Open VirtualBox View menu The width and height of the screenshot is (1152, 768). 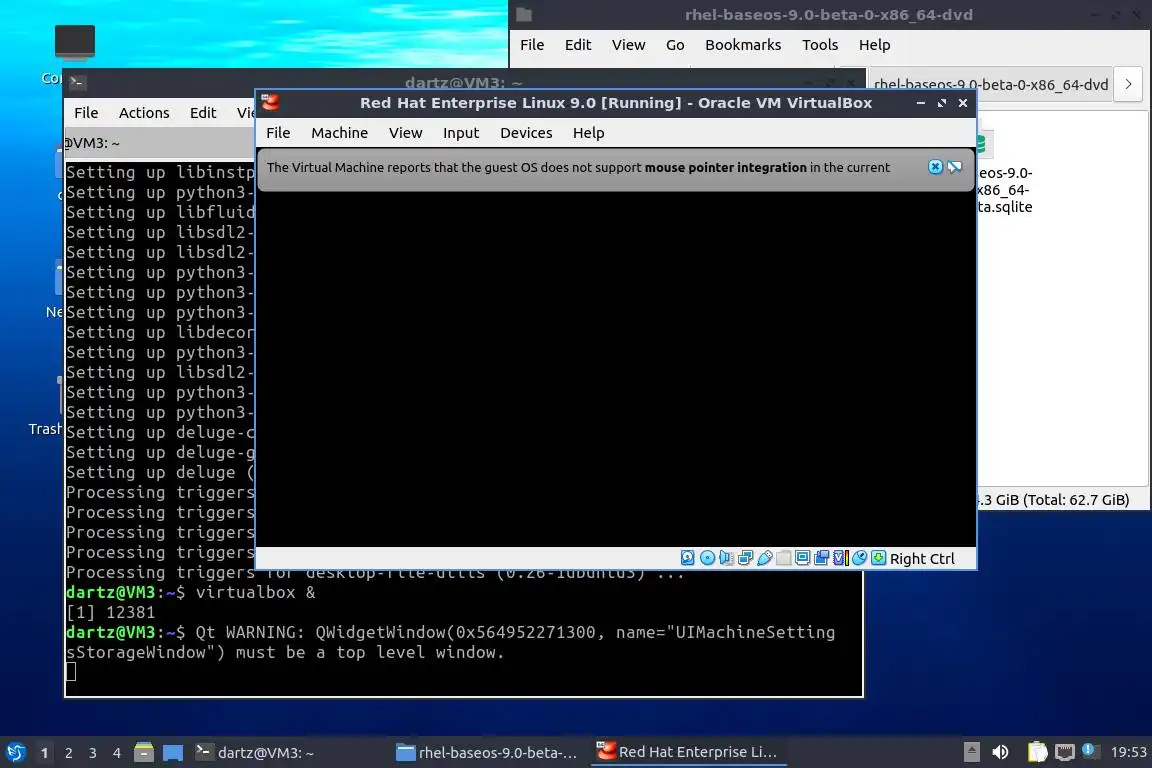click(x=406, y=133)
